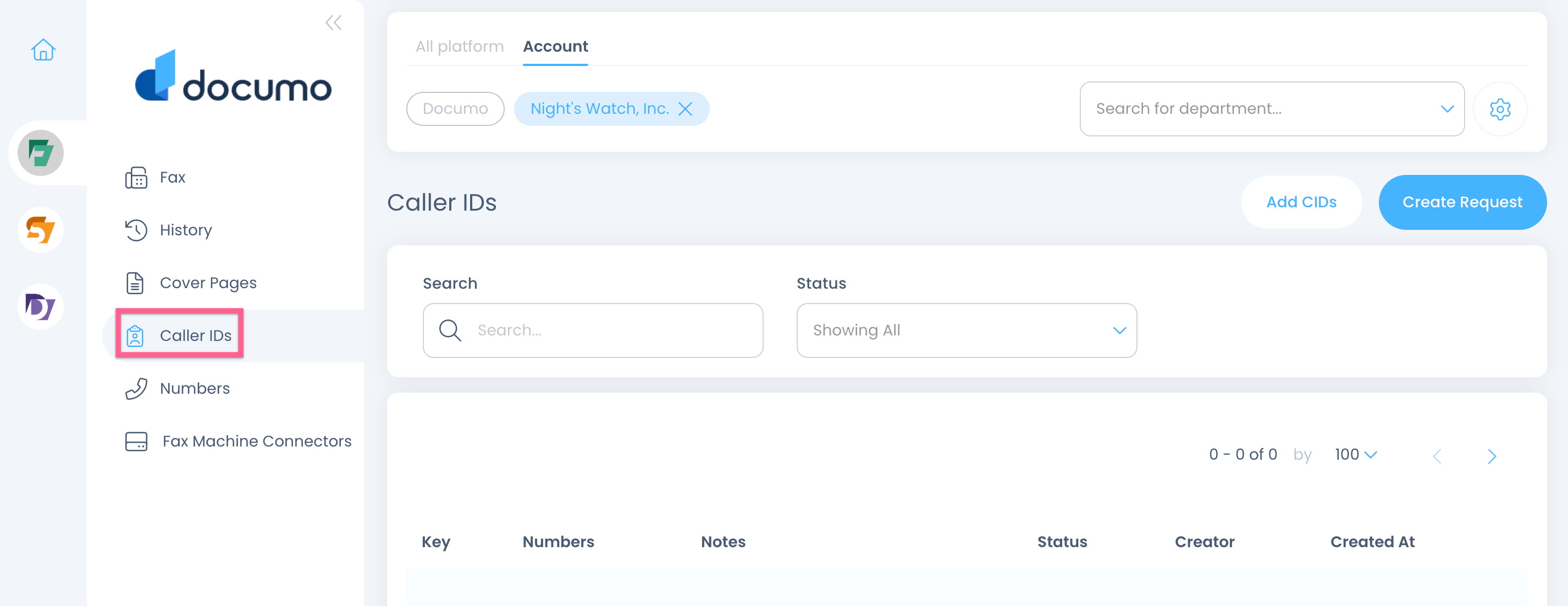This screenshot has height=606, width=1568.
Task: Click the 0 - 0 of 0 count
Action: [x=1243, y=454]
